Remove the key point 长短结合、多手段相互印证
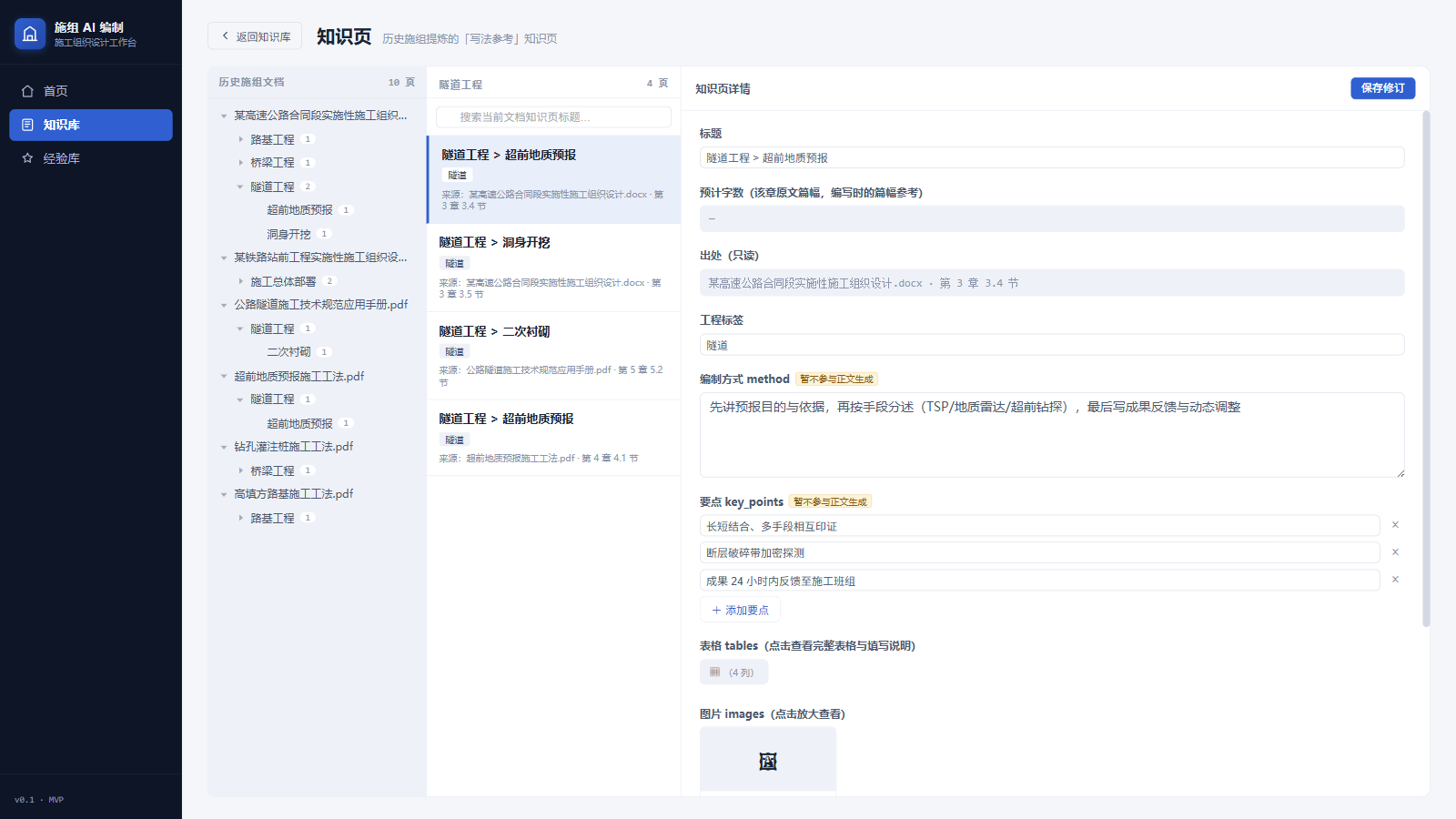 click(x=1395, y=525)
